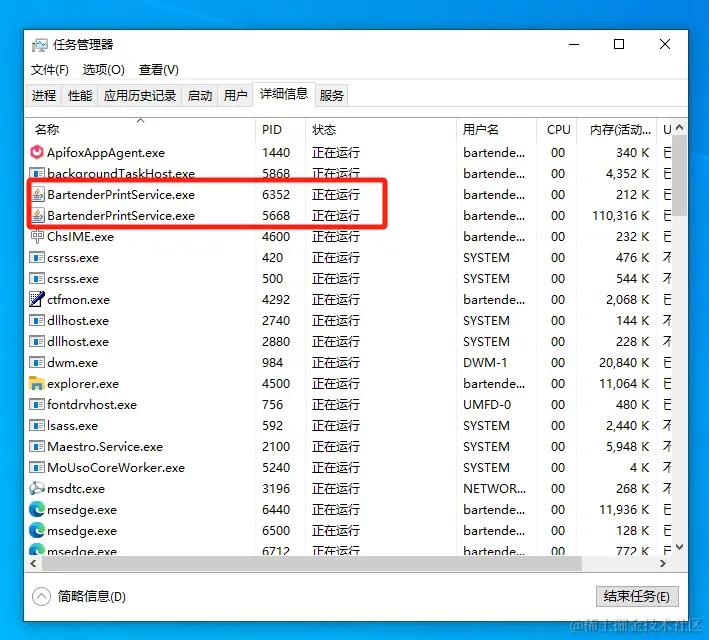The image size is (709, 640).
Task: Click the icon of csrss.exe PID 420
Action: coord(37,257)
